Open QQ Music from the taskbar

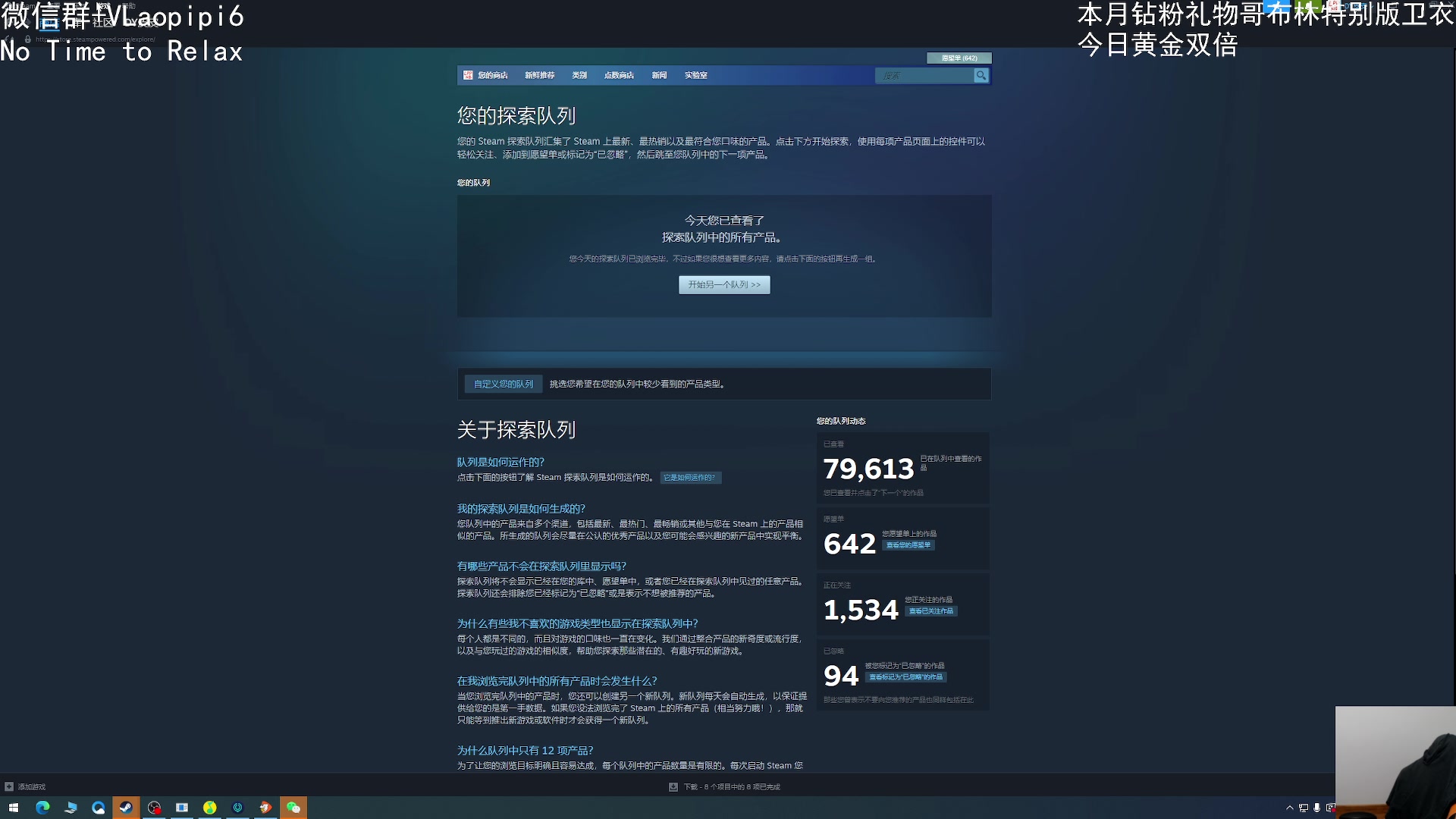210,808
